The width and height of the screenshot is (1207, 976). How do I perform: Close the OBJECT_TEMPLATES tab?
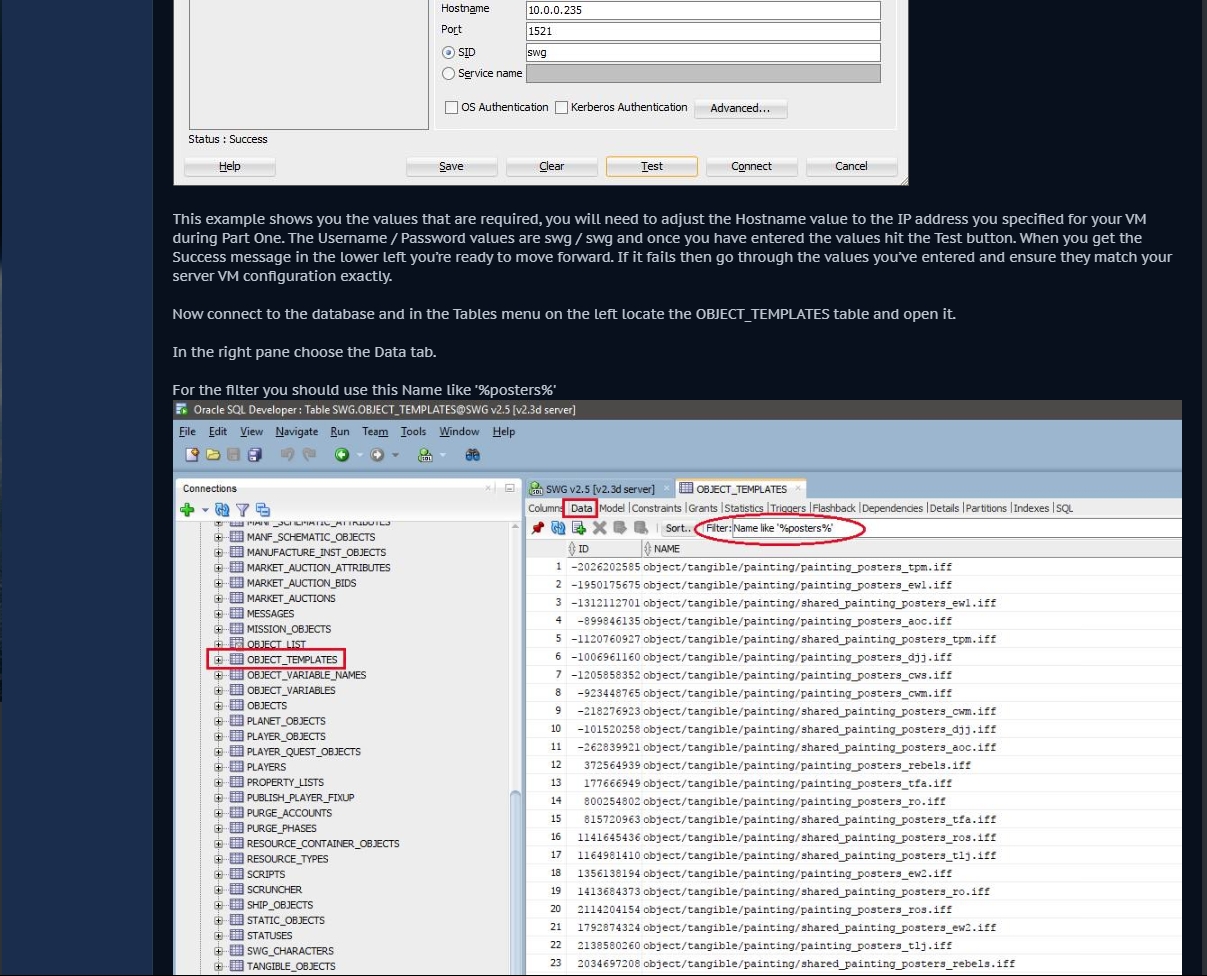point(797,489)
